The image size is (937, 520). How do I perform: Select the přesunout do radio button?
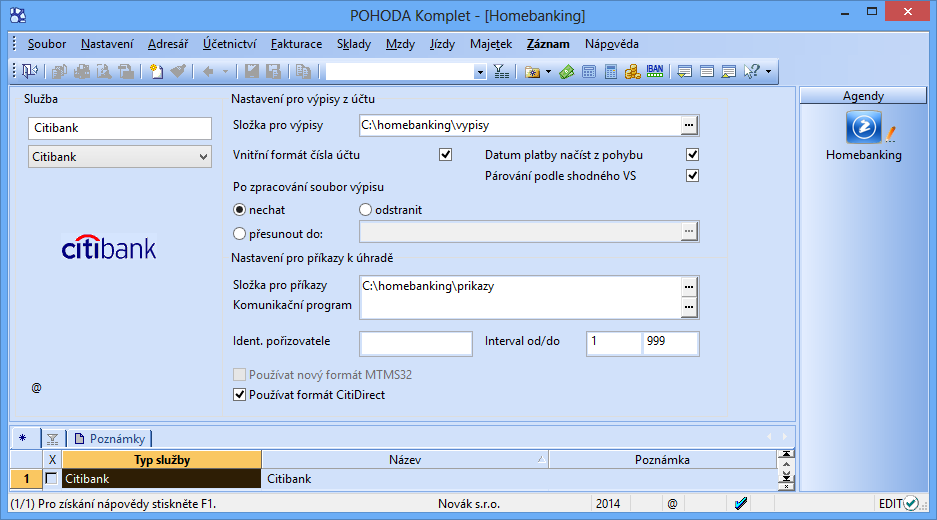(240, 234)
